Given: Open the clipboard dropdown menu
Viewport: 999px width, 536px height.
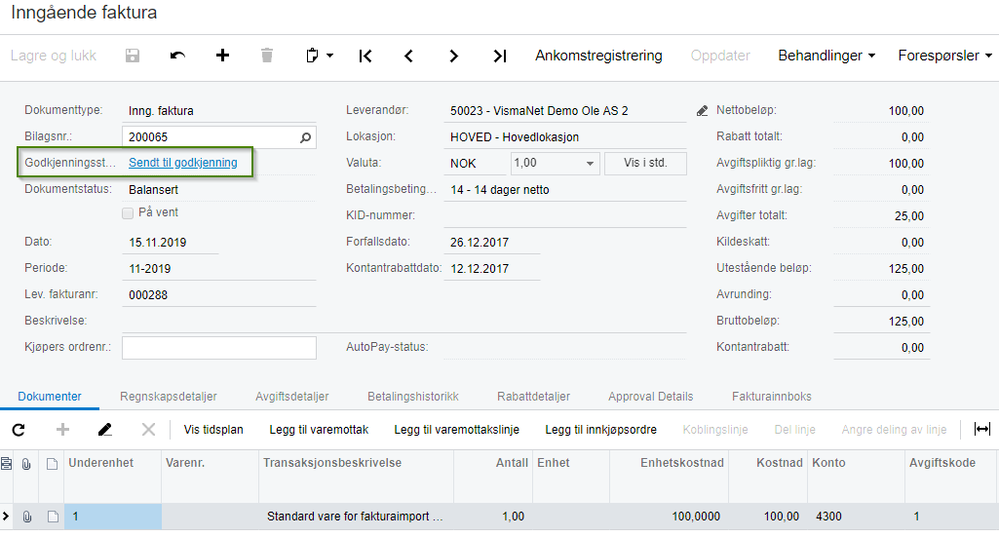Looking at the screenshot, I should coord(319,56).
